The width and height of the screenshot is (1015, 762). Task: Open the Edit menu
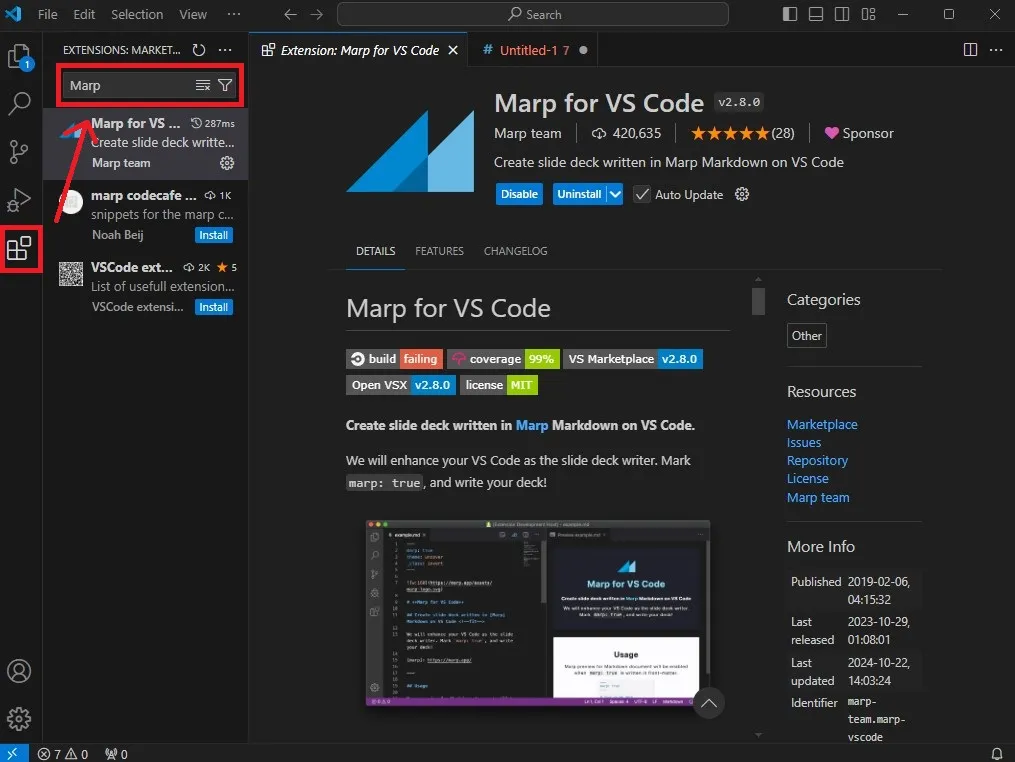tap(84, 14)
